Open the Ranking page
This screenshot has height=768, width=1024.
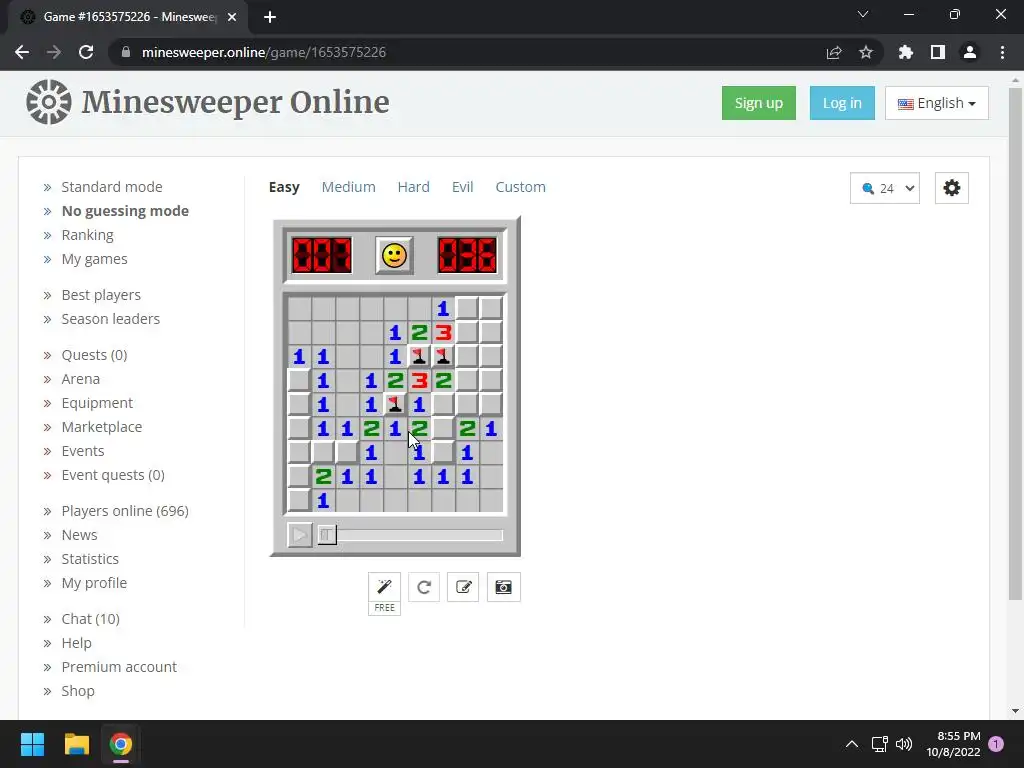click(x=88, y=235)
